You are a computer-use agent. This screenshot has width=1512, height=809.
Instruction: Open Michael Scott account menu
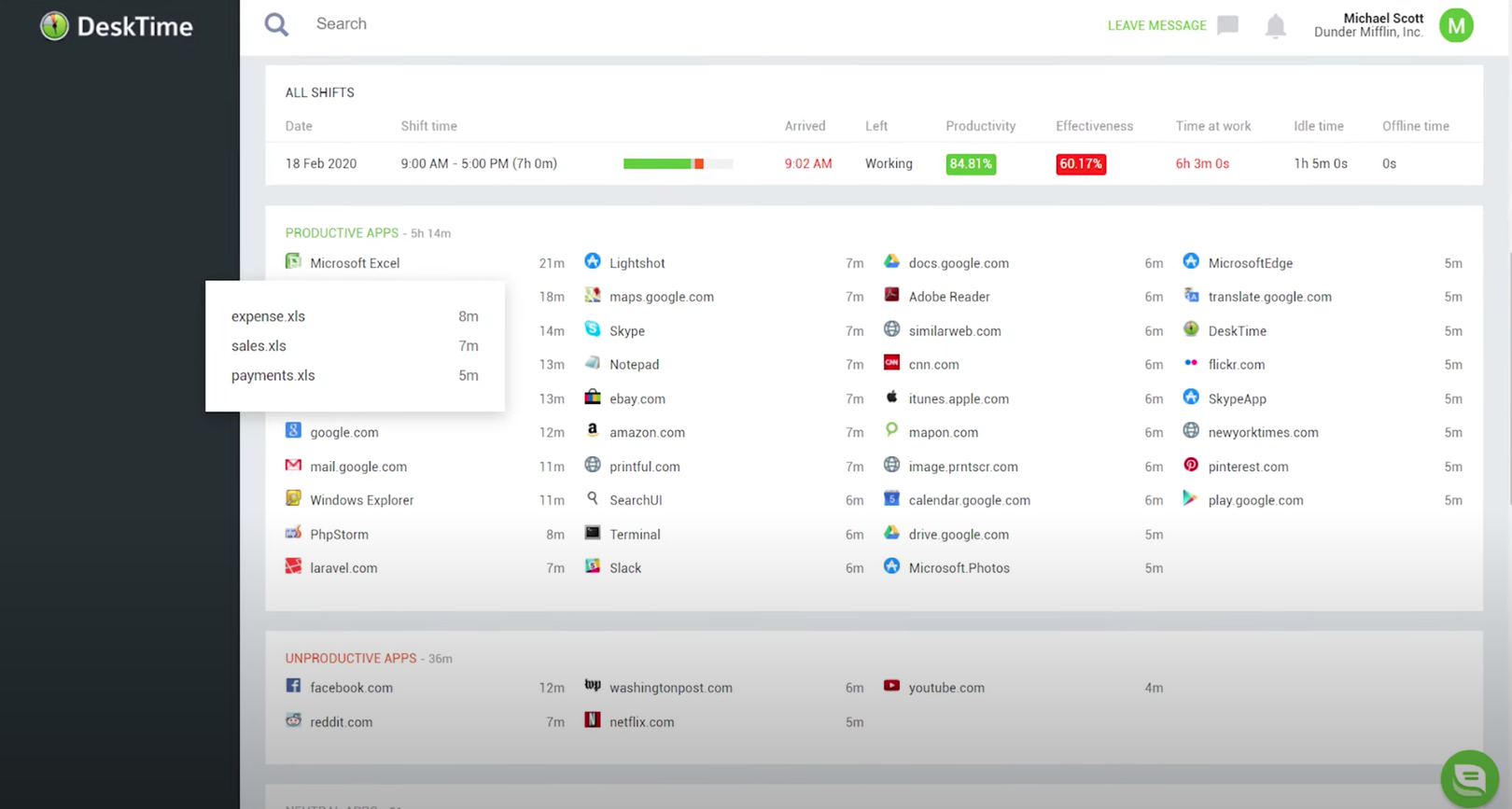[1368, 25]
